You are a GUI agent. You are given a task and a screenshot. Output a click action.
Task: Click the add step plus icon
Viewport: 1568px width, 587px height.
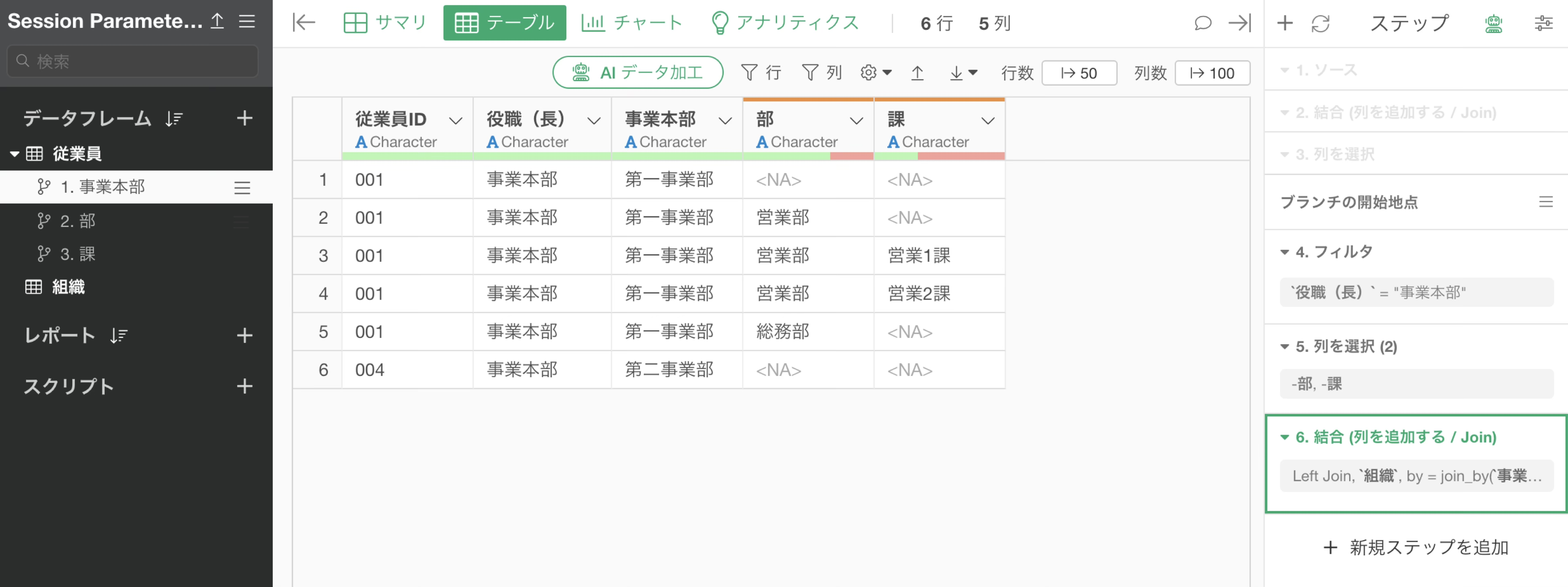click(x=1284, y=23)
